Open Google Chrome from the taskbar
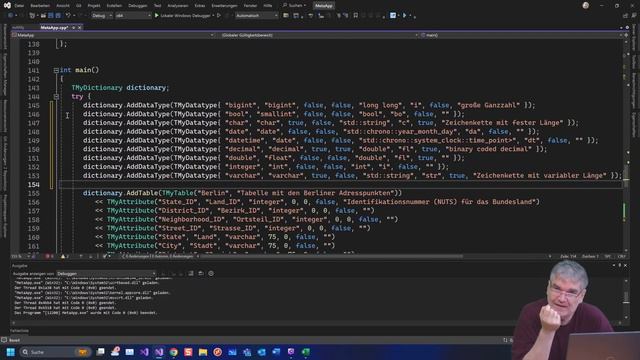This screenshot has height=360, width=640. tap(173, 352)
